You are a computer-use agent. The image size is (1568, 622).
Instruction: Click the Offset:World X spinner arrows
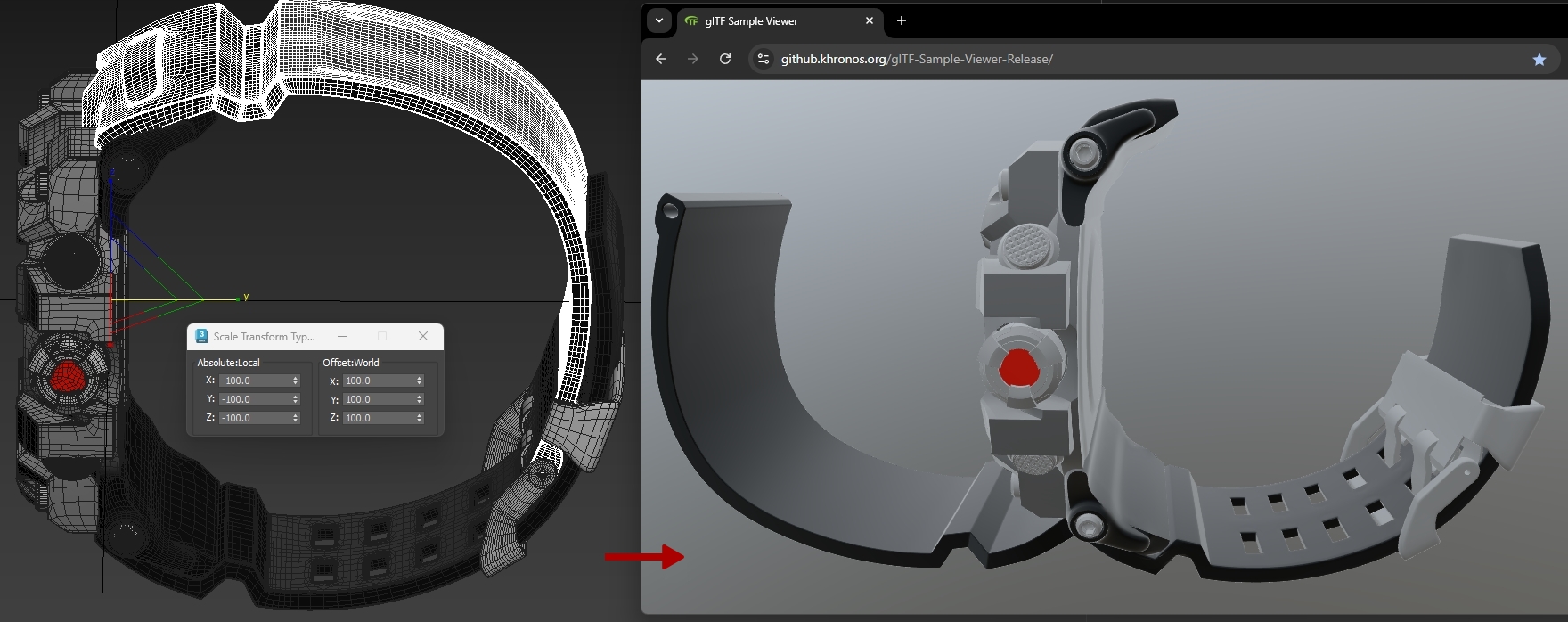click(420, 381)
